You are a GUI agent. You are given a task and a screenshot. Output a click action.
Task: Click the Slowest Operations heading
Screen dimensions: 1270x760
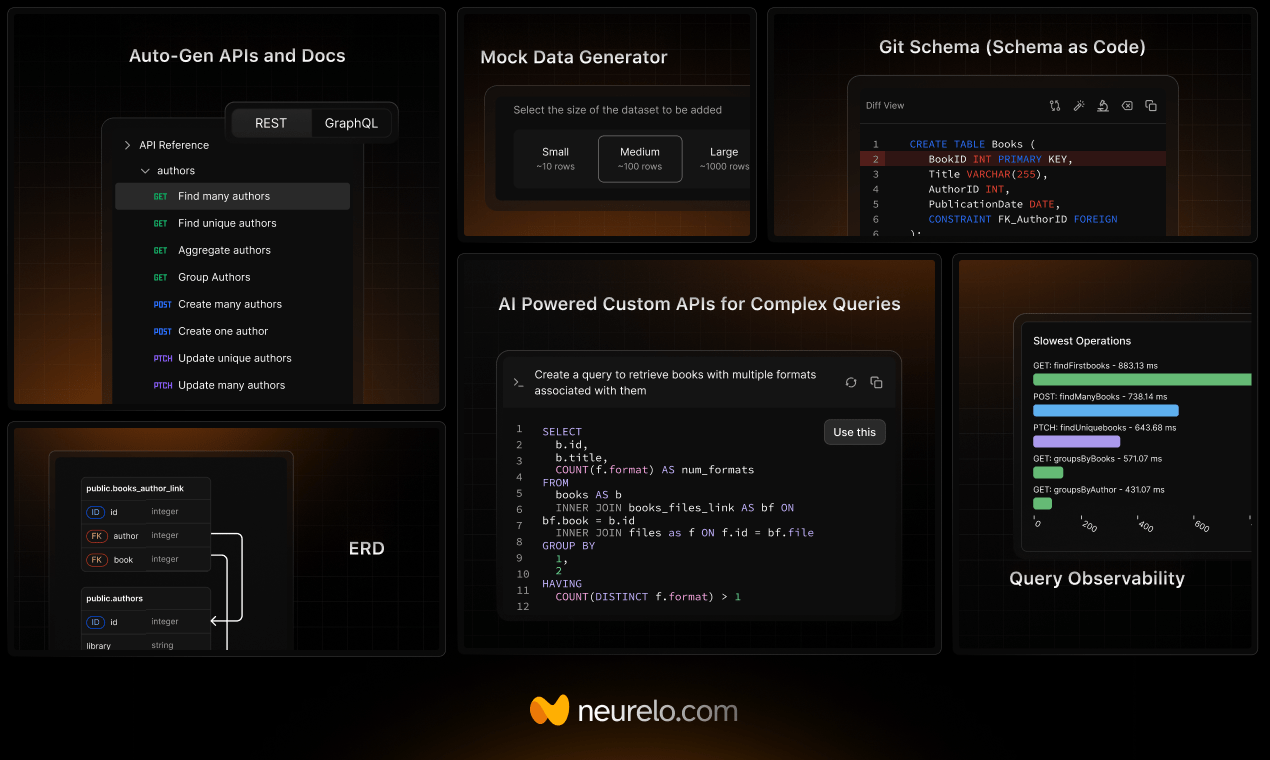pyautogui.click(x=1082, y=341)
